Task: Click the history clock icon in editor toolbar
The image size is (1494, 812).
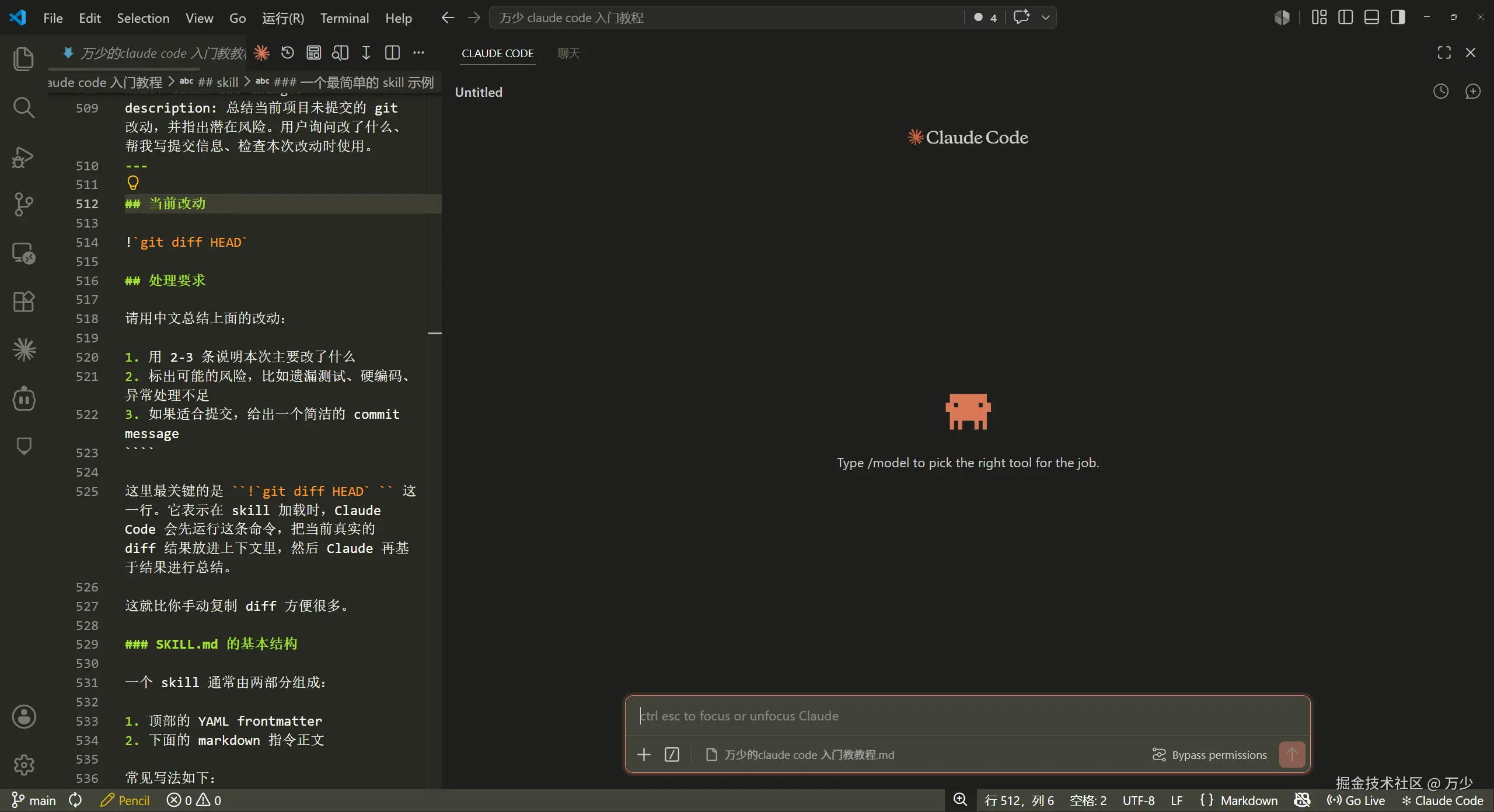Action: tap(288, 53)
